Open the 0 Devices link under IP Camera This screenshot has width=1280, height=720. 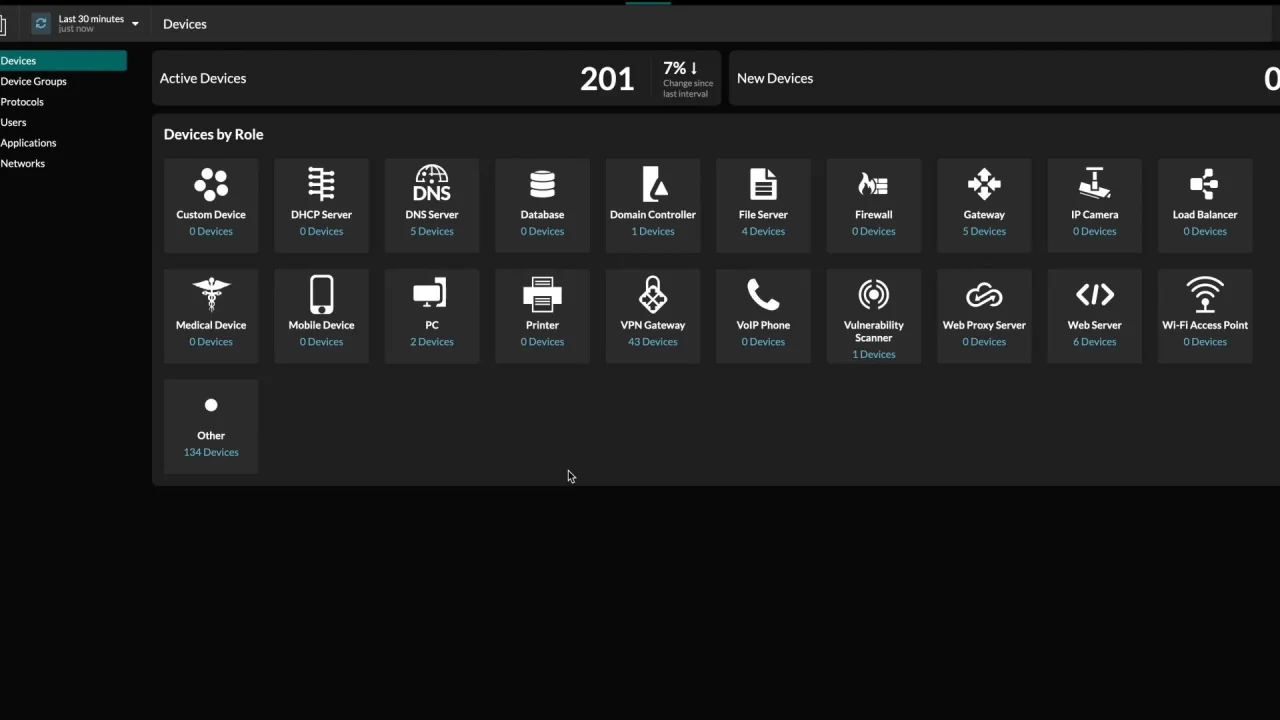tap(1095, 231)
